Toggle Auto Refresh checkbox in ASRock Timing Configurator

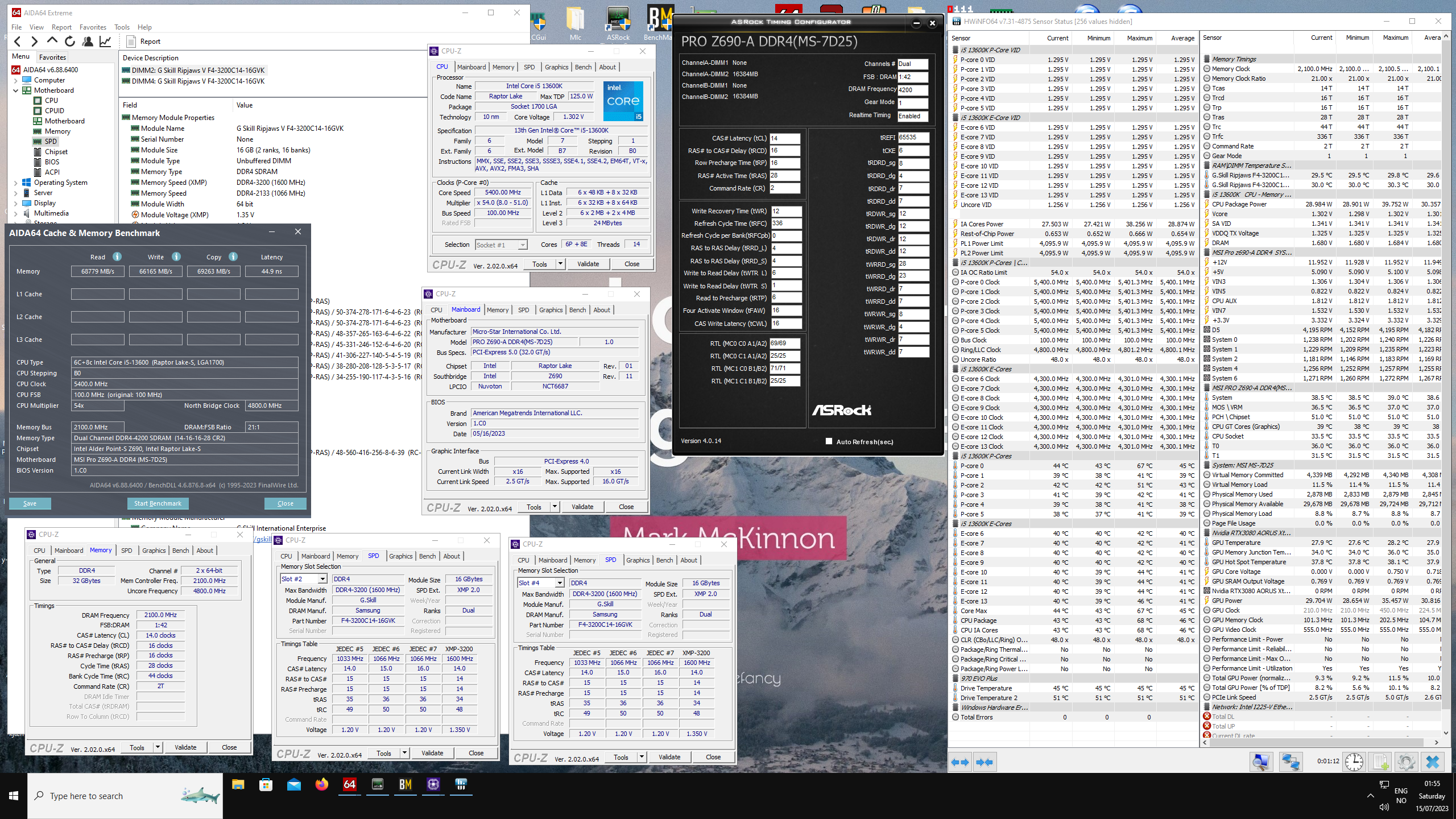click(x=829, y=441)
